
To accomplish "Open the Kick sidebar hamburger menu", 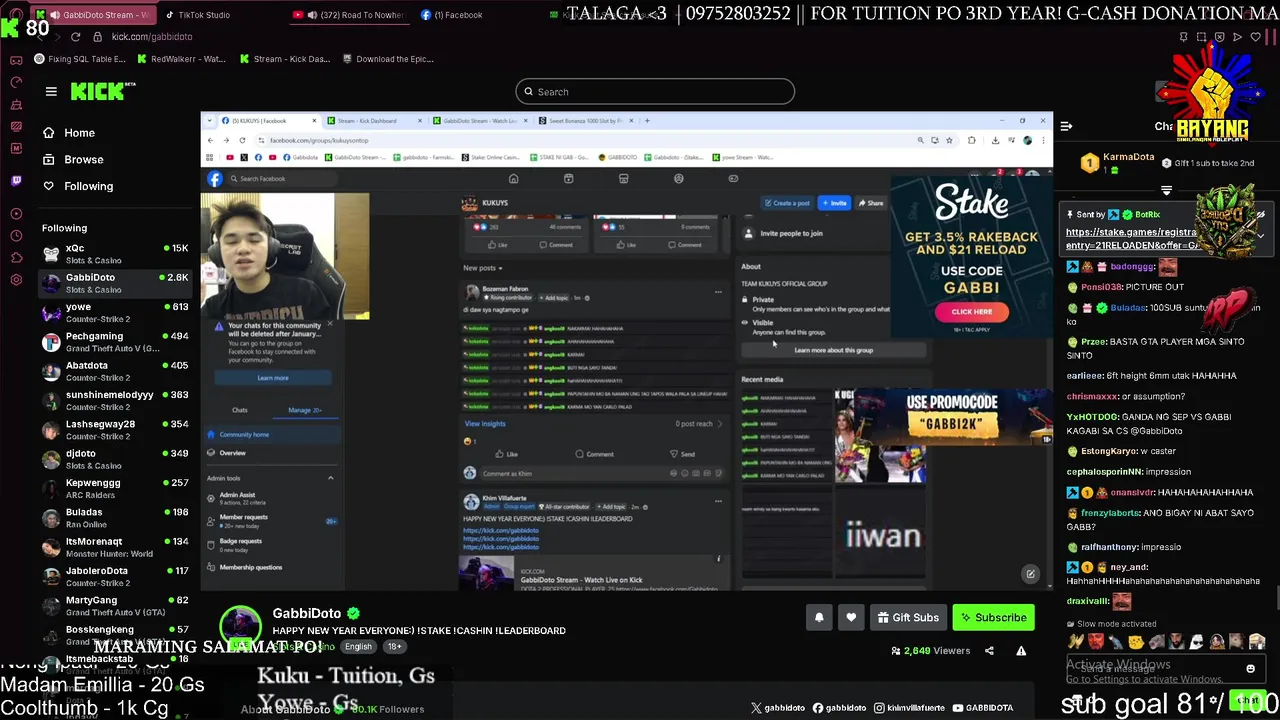I will (x=51, y=91).
